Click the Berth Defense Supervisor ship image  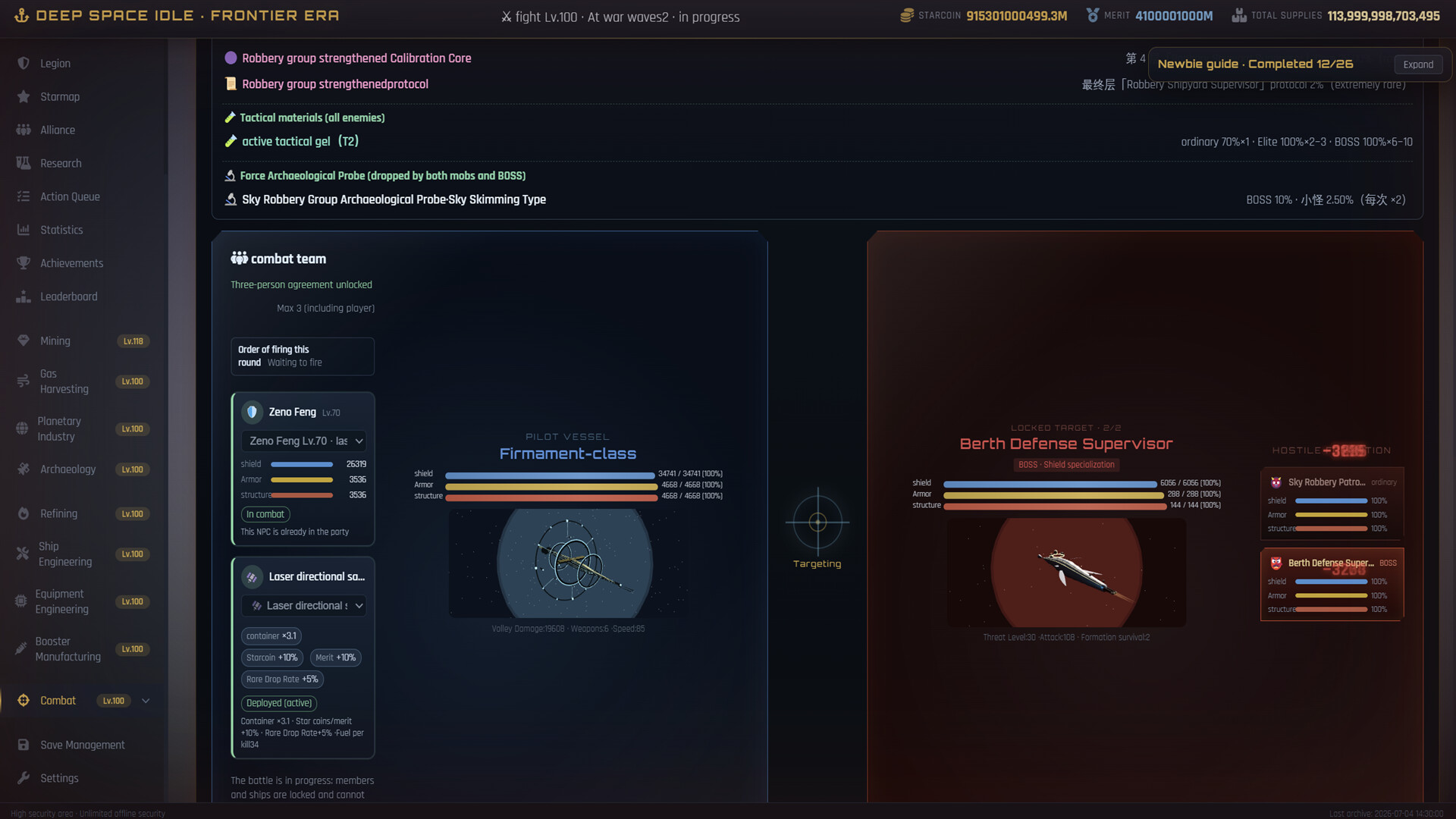pyautogui.click(x=1066, y=573)
